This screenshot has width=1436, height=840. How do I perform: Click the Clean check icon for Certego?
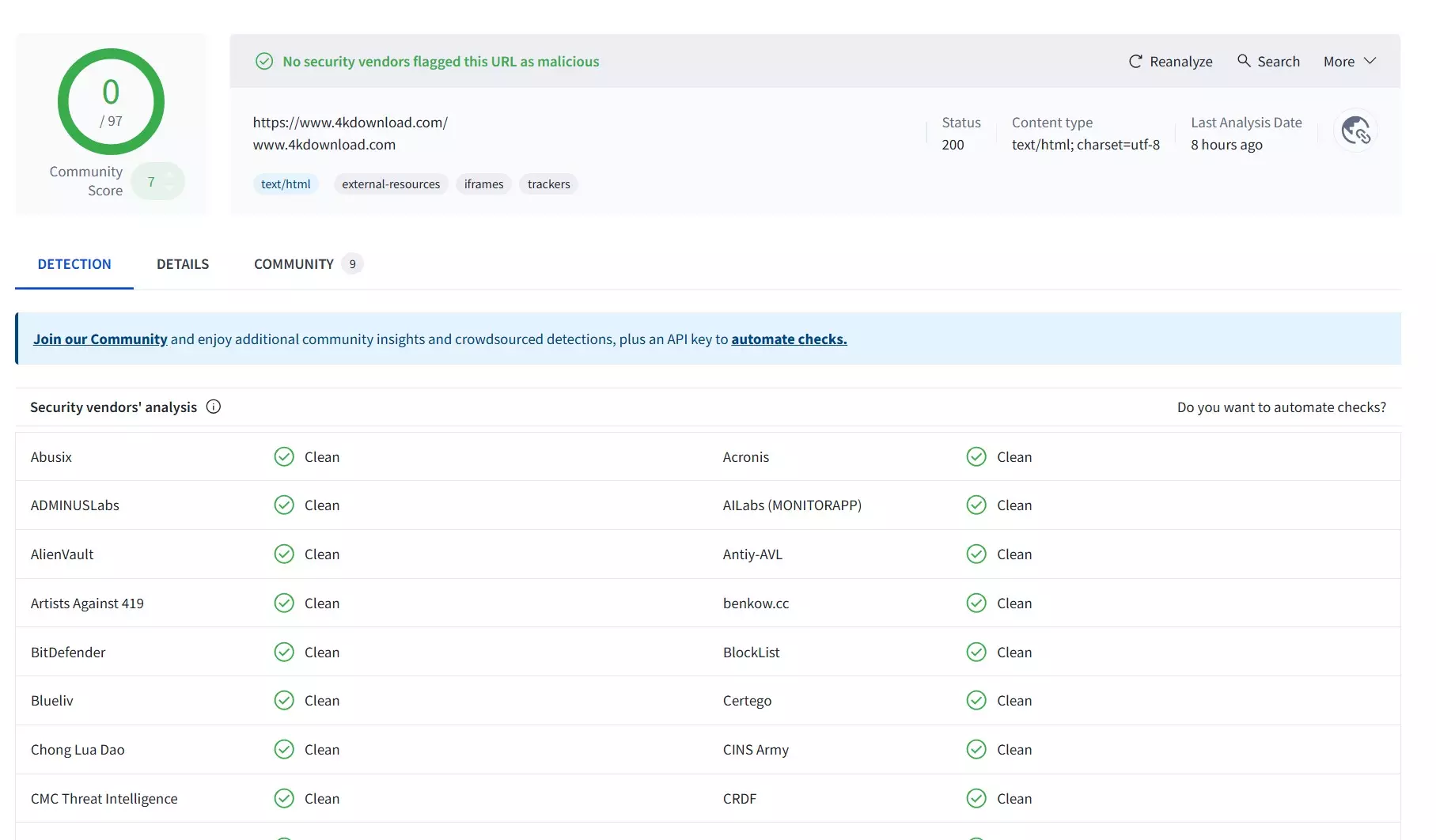(976, 700)
